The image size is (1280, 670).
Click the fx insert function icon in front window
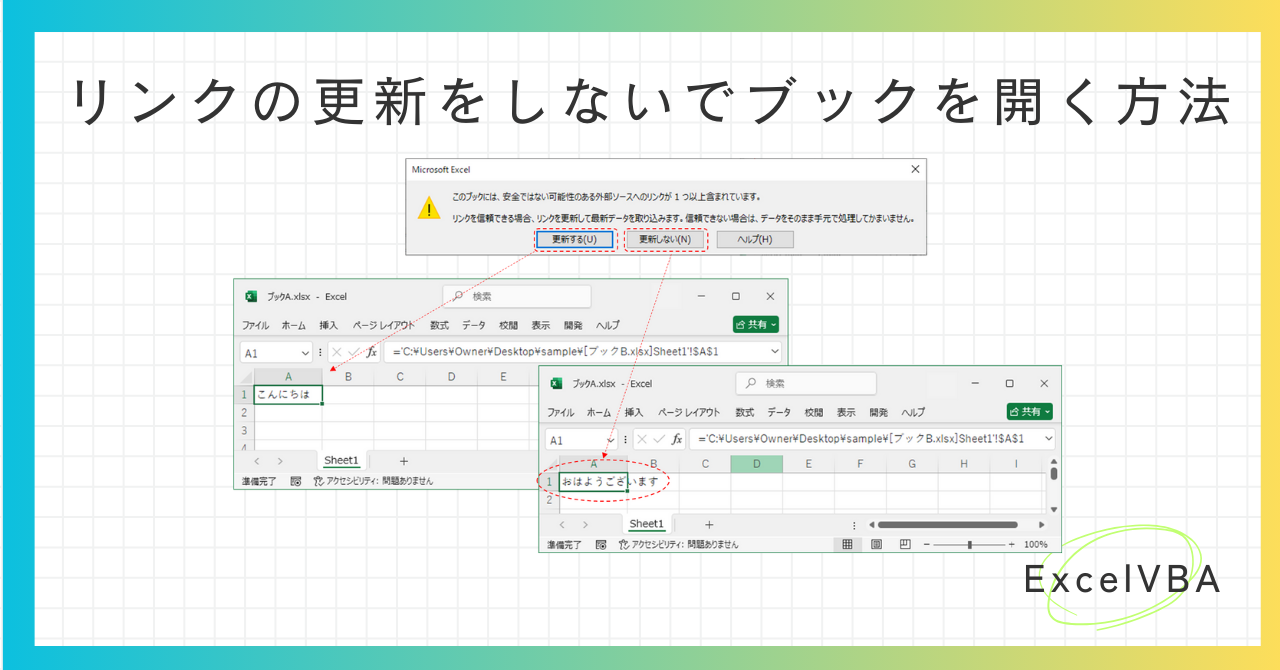coord(677,439)
